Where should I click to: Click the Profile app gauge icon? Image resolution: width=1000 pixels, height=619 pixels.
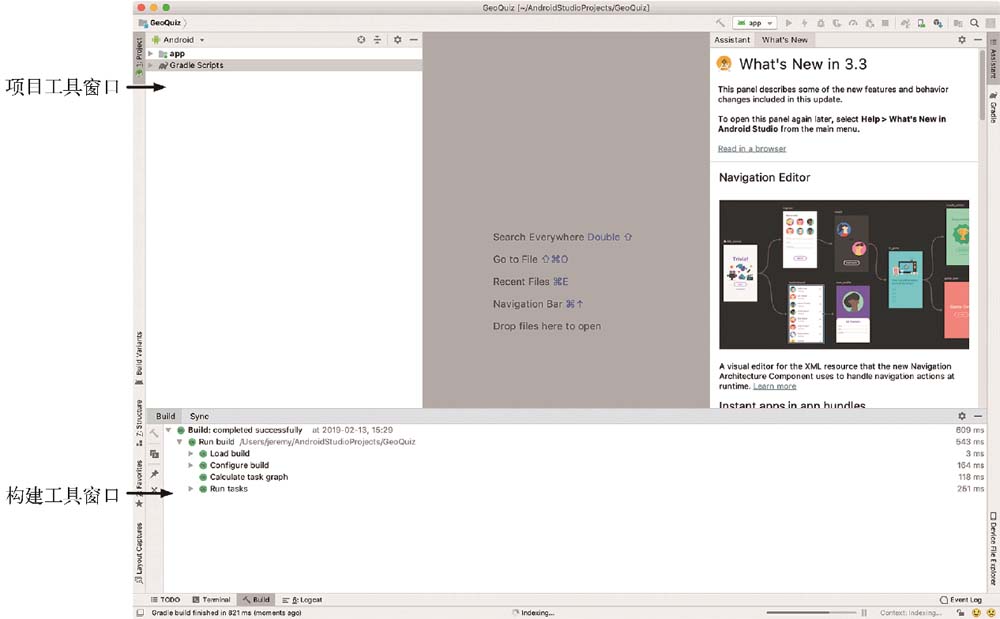click(853, 23)
